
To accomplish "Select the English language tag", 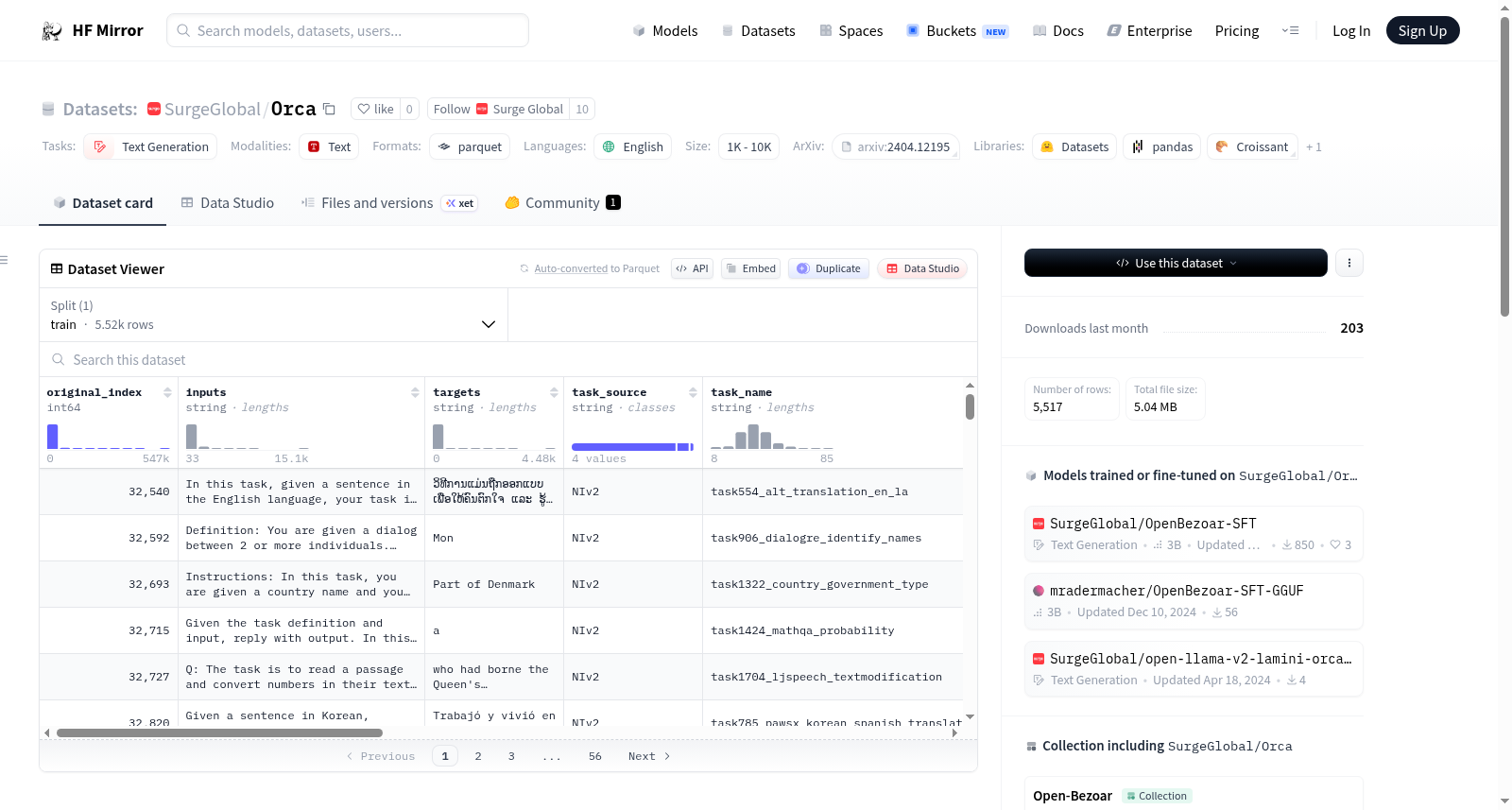I will pyautogui.click(x=632, y=146).
